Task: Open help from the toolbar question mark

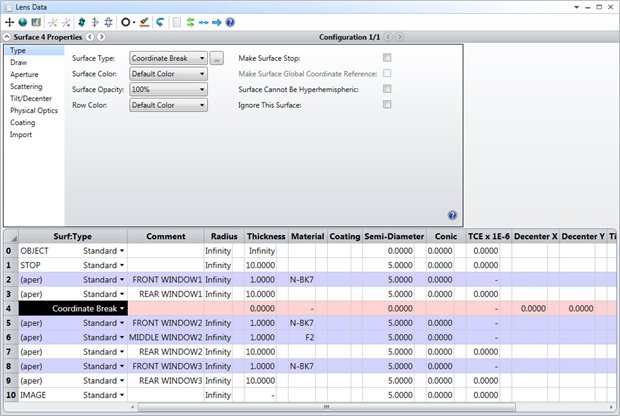Action: [230, 22]
